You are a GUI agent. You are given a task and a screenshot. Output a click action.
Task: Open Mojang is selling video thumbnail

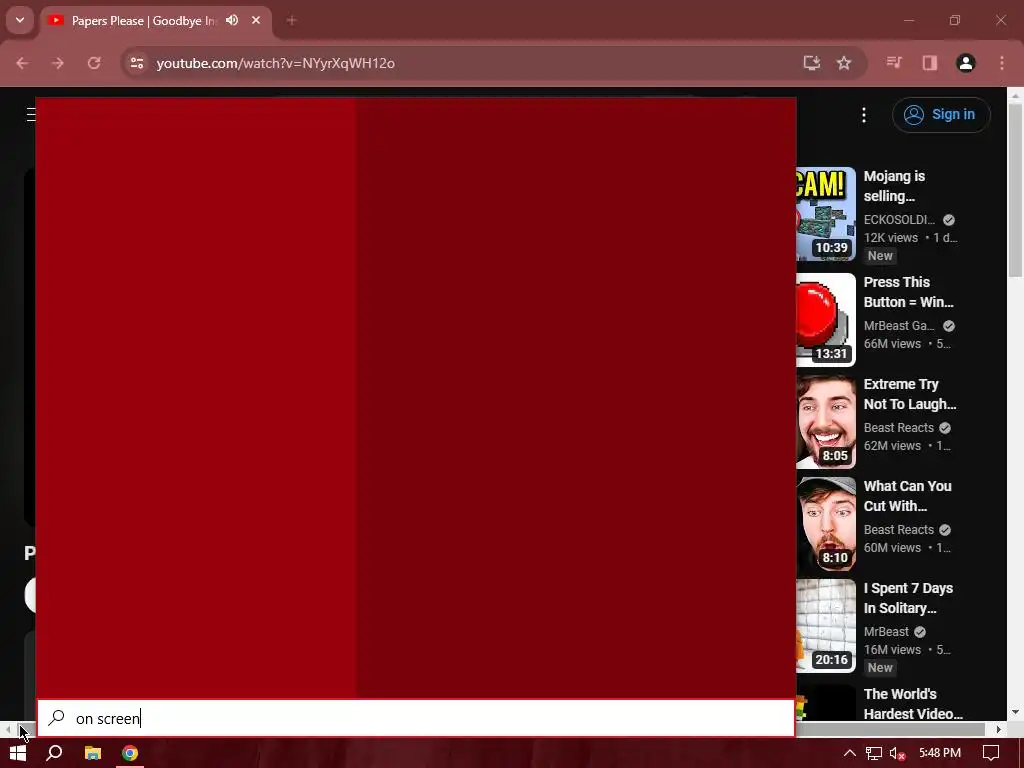(825, 214)
